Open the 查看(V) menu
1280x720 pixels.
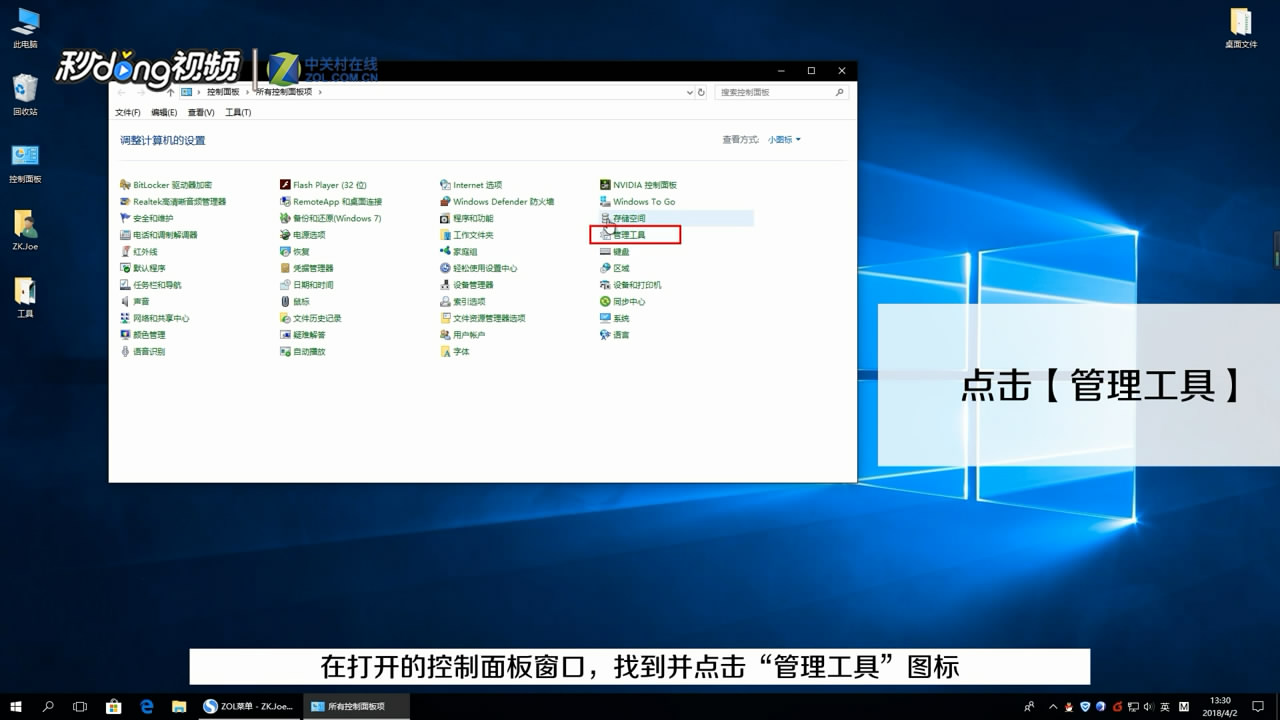tap(201, 112)
